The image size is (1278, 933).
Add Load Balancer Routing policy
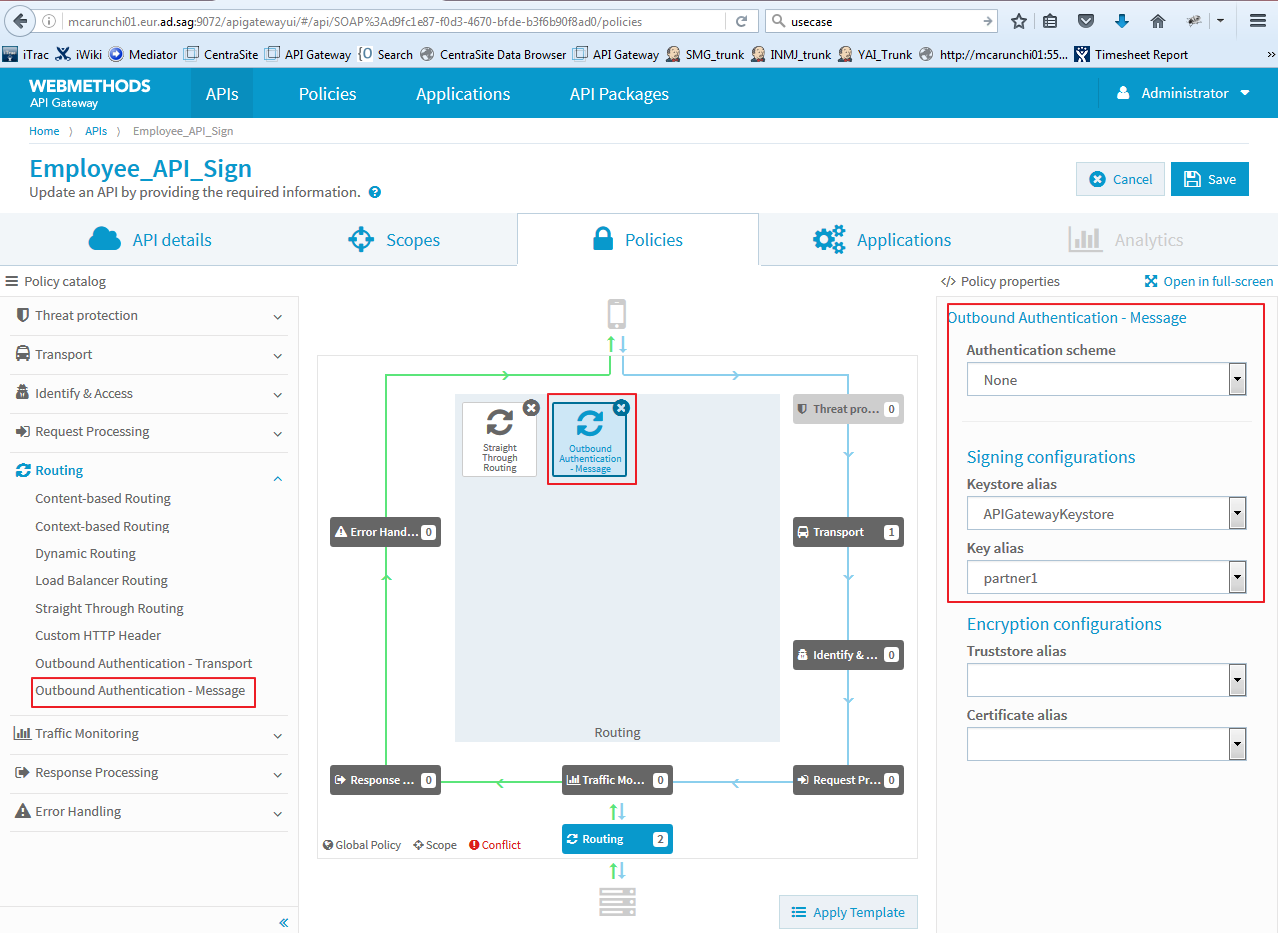click(101, 580)
